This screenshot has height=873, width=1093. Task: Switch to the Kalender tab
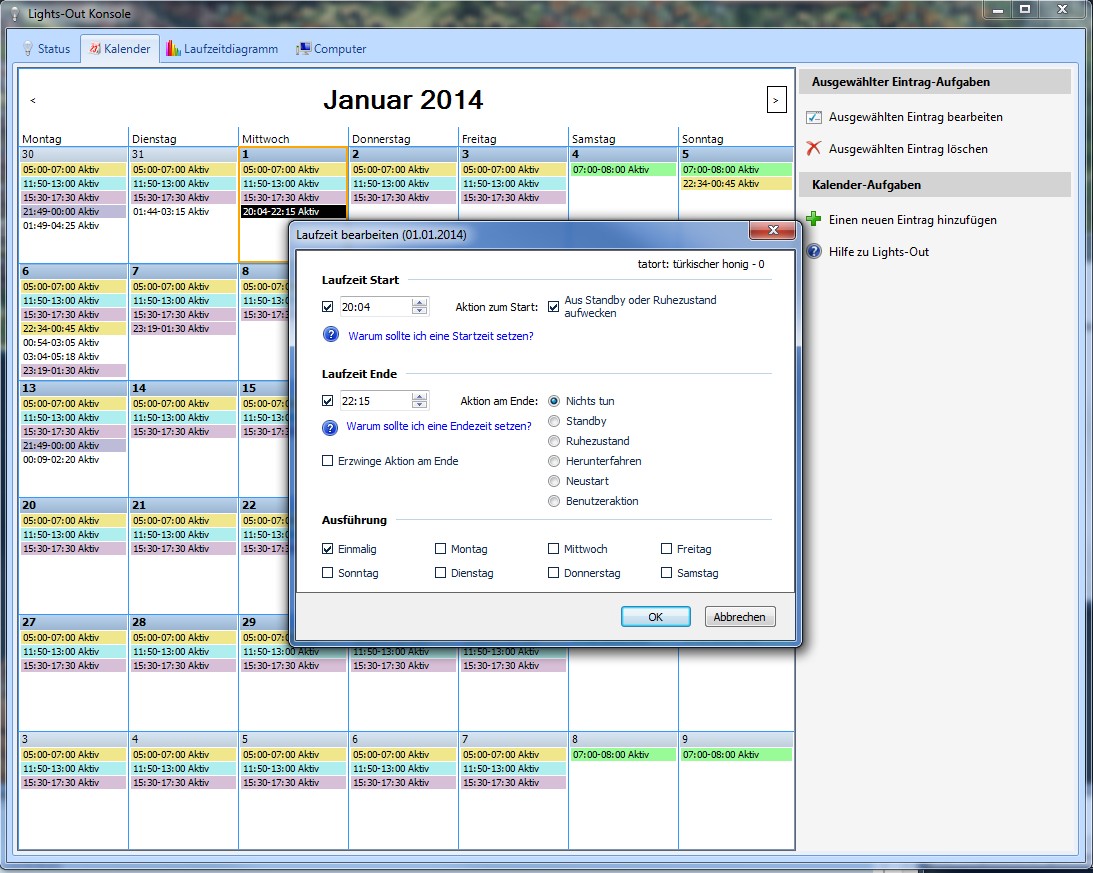click(x=119, y=47)
